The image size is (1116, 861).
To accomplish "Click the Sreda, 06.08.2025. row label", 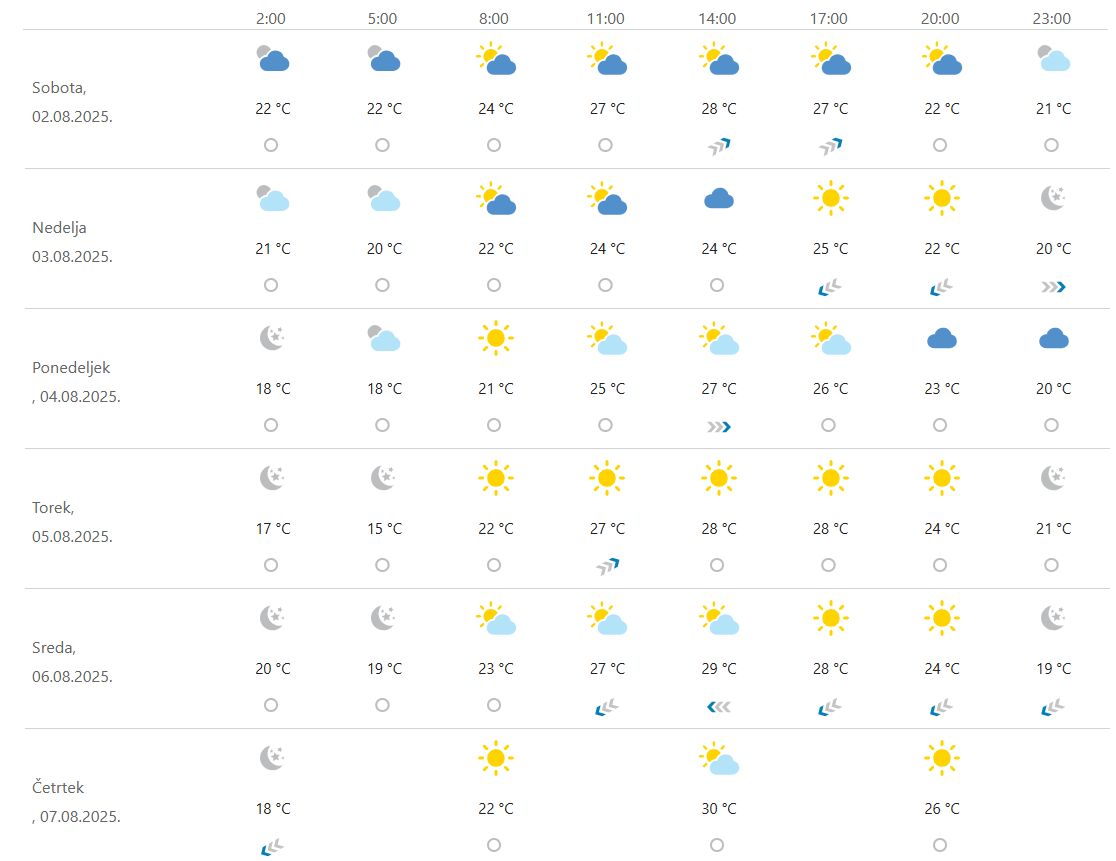I will click(72, 663).
